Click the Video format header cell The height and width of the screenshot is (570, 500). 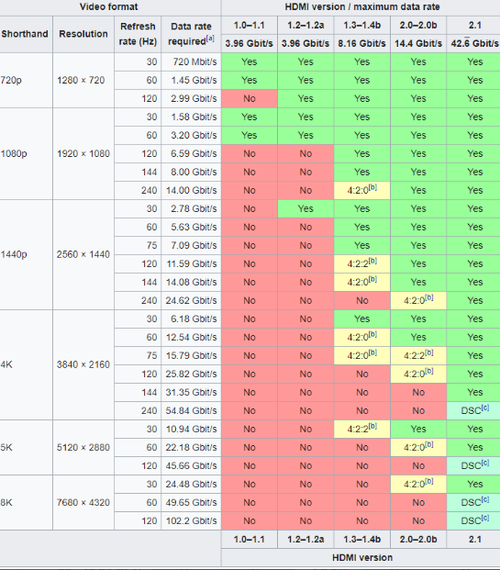[x=108, y=7]
